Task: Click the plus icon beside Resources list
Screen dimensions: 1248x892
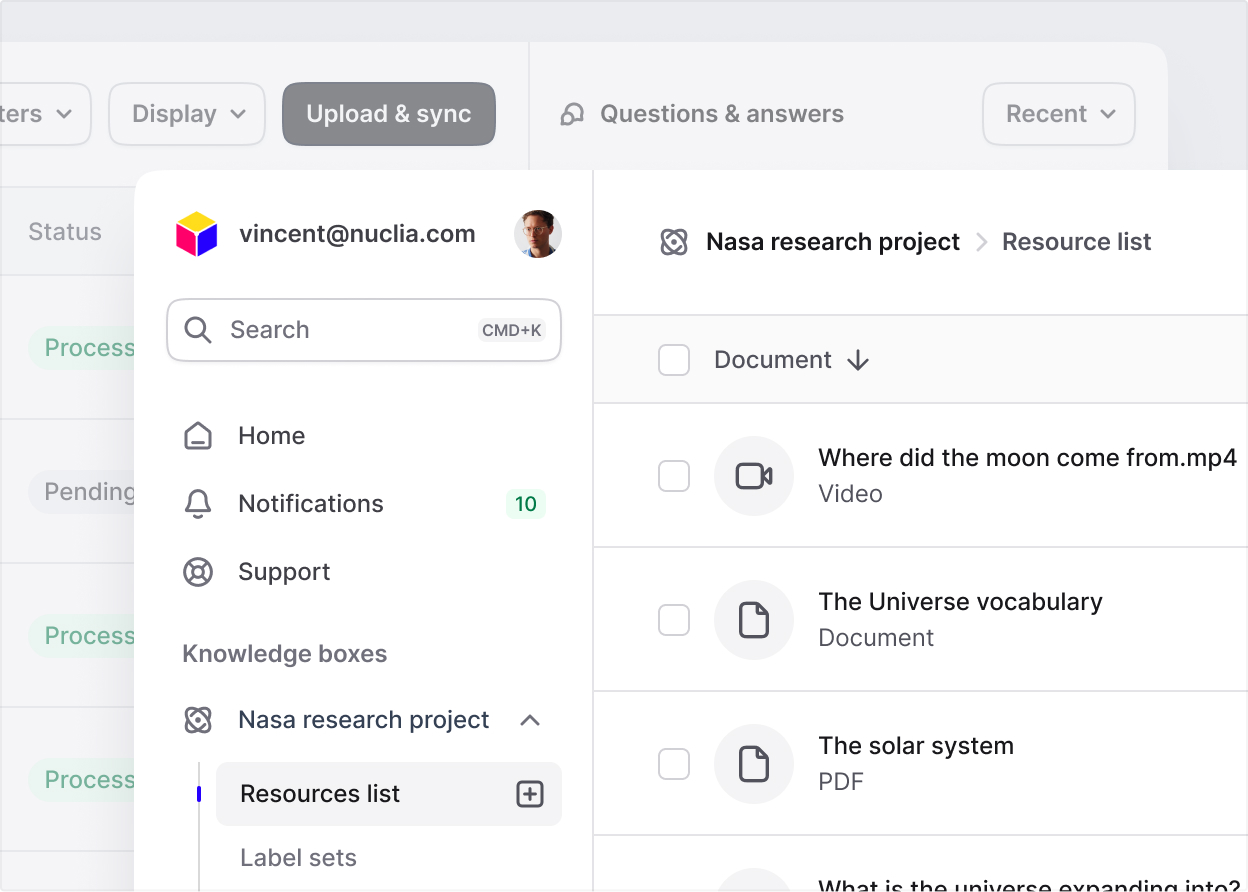Action: coord(529,794)
